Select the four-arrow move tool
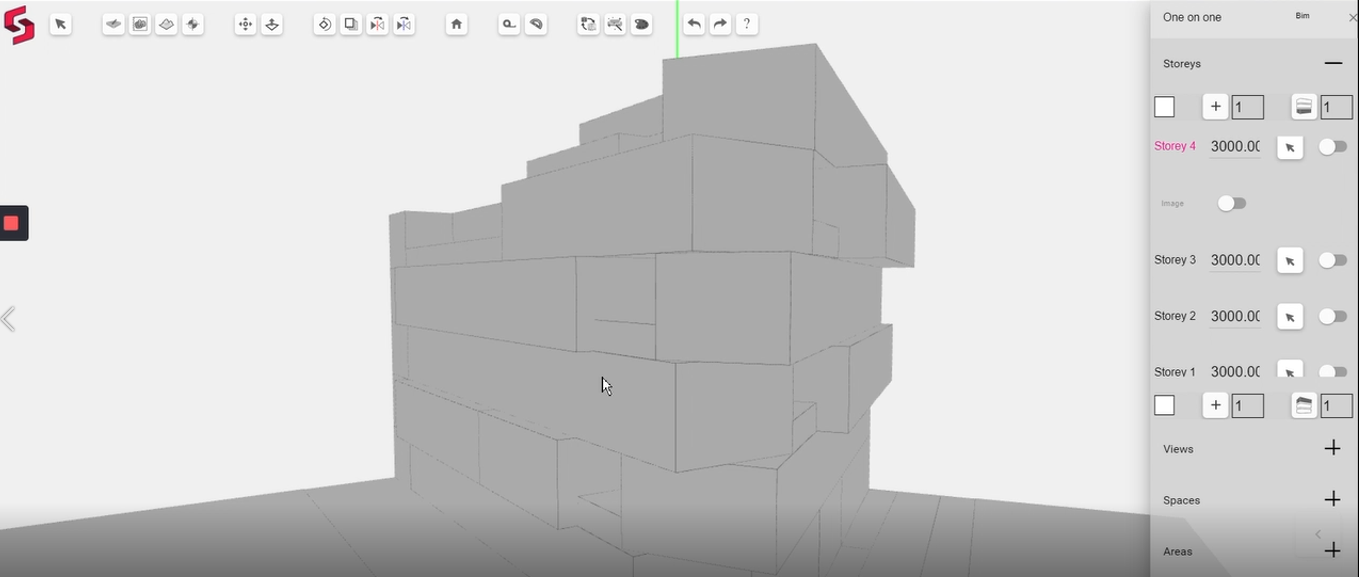This screenshot has height=577, width=1359. 245,24
